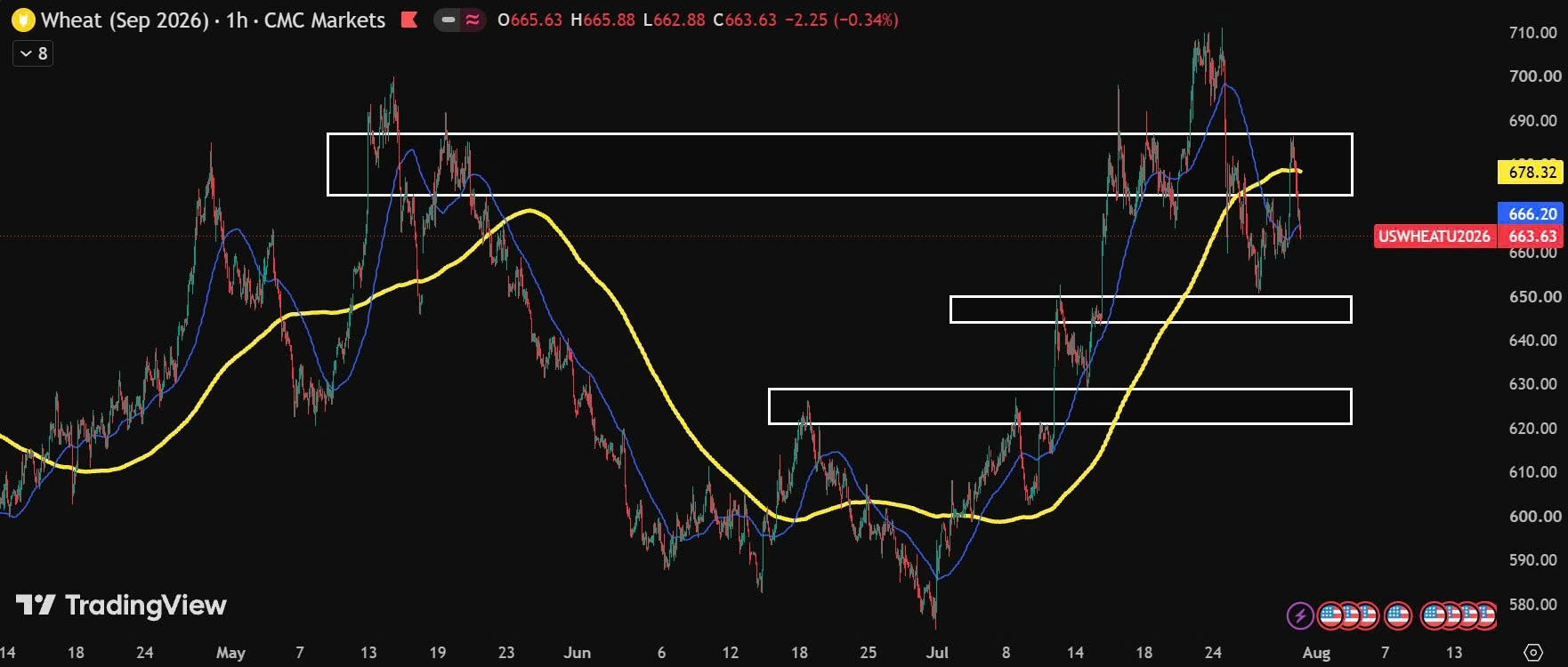Collapse the indicators legend arrow labeled 8
Screen dimensions: 1568x667
pos(33,54)
